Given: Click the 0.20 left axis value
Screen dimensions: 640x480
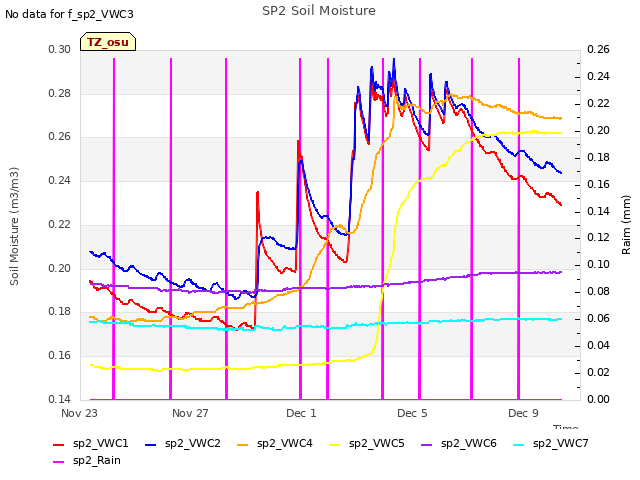Looking at the screenshot, I should (x=60, y=268).
